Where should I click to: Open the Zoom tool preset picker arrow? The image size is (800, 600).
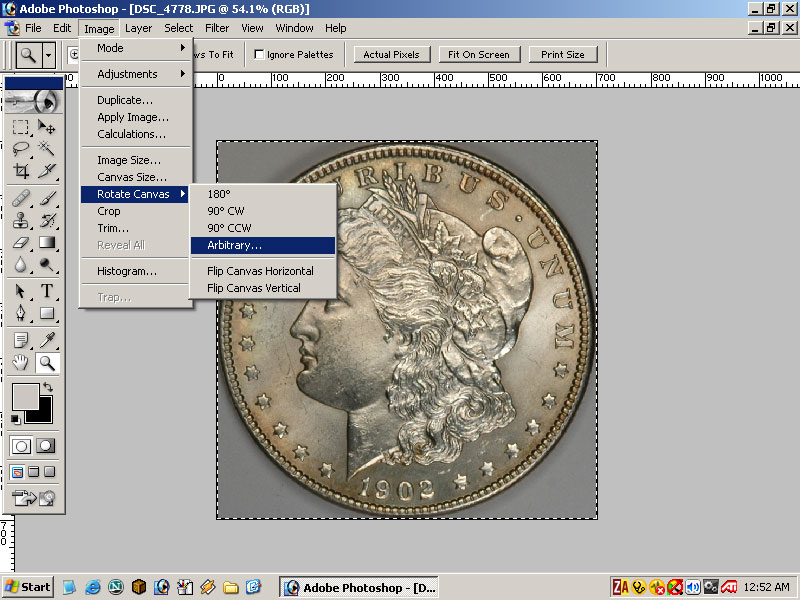48,55
